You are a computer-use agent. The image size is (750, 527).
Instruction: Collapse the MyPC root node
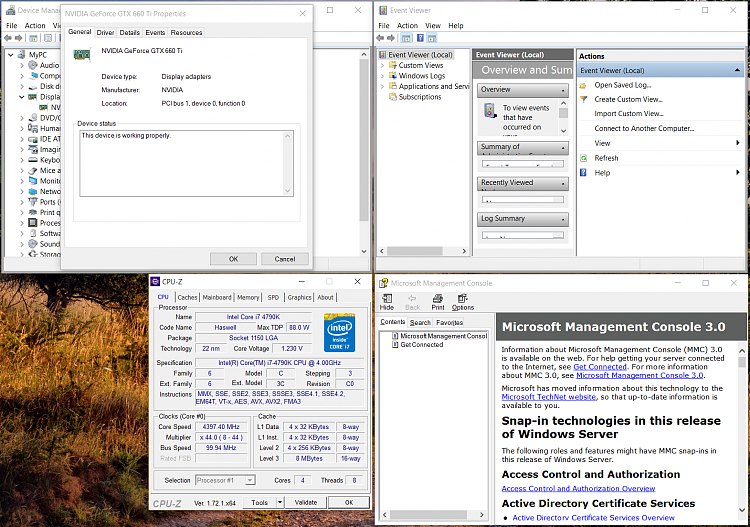pyautogui.click(x=11, y=55)
